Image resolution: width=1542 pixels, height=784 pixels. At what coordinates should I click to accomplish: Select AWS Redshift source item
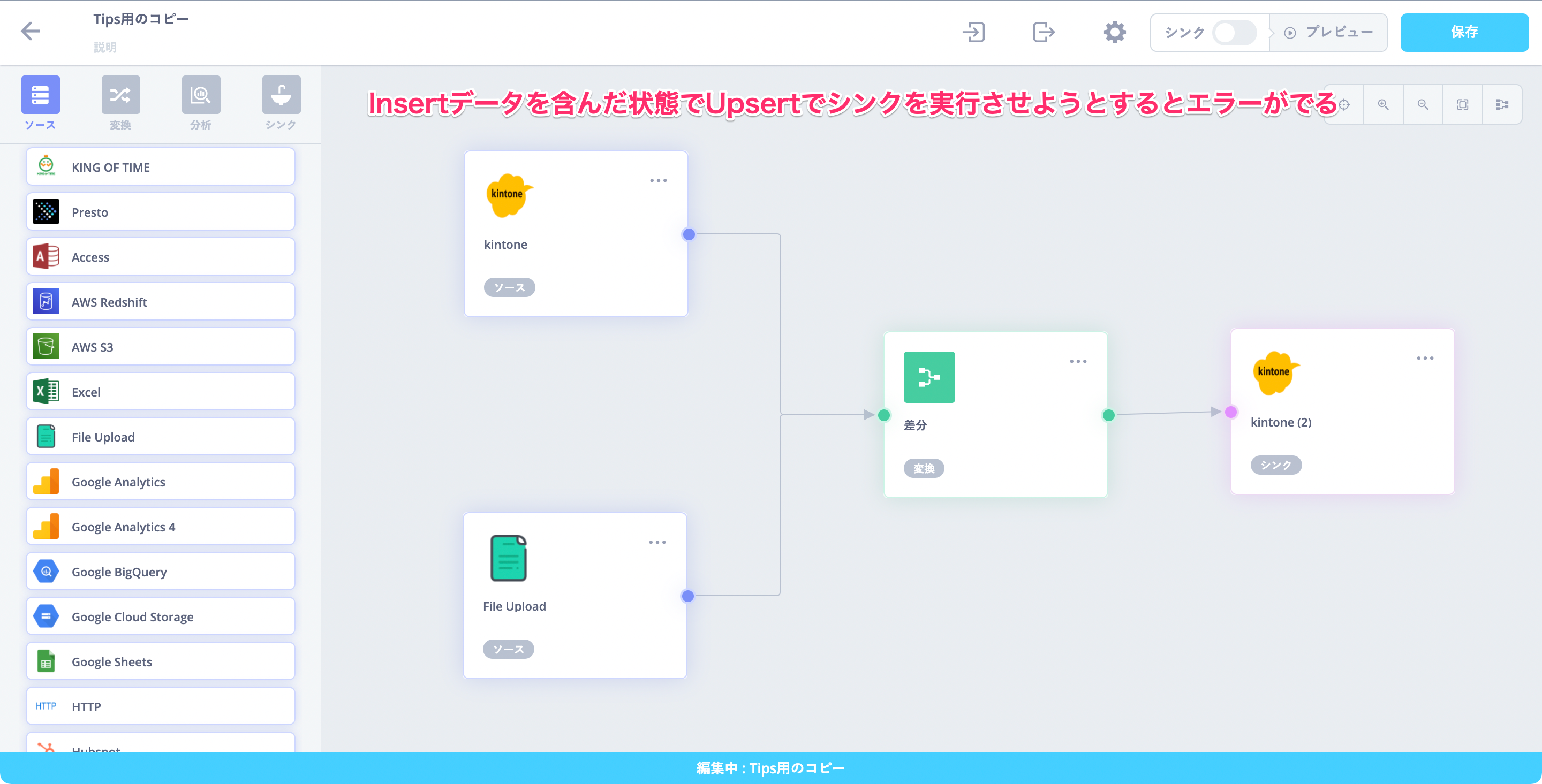(161, 302)
